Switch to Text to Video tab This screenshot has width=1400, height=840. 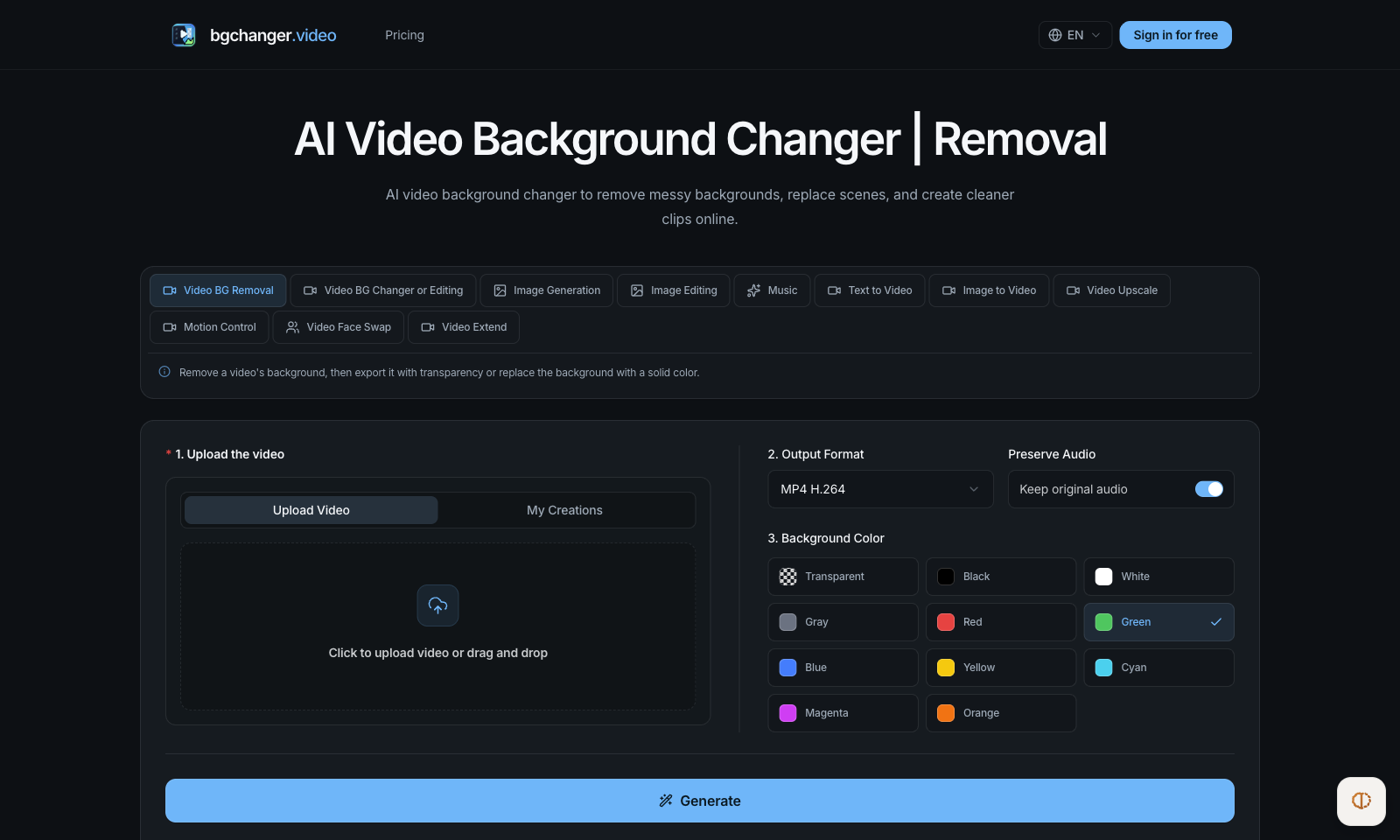(x=870, y=290)
